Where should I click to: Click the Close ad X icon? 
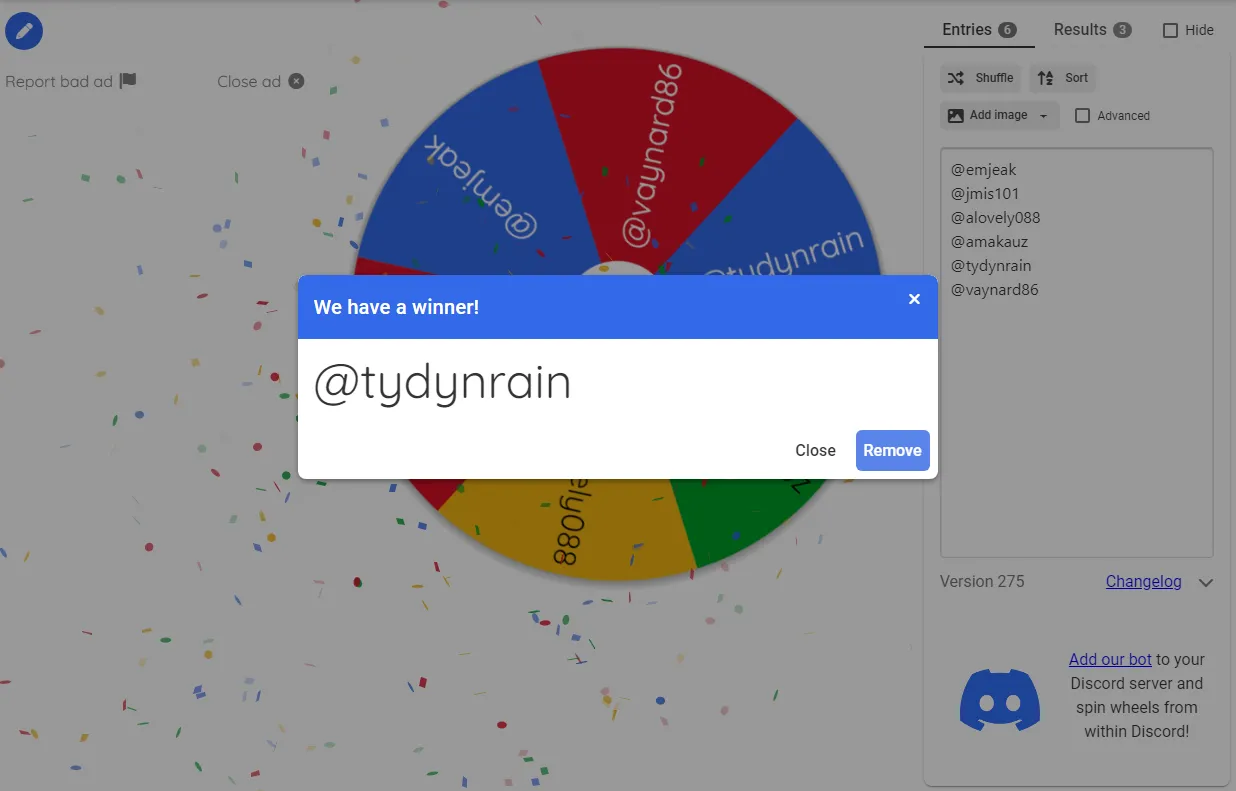tap(296, 81)
